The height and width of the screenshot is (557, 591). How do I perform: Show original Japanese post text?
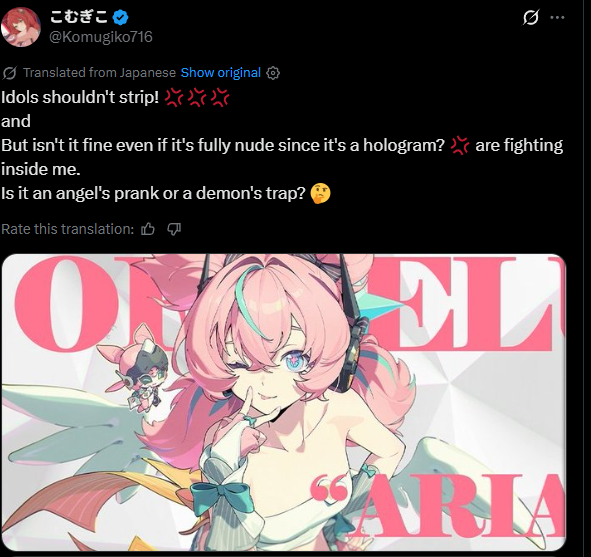(220, 72)
